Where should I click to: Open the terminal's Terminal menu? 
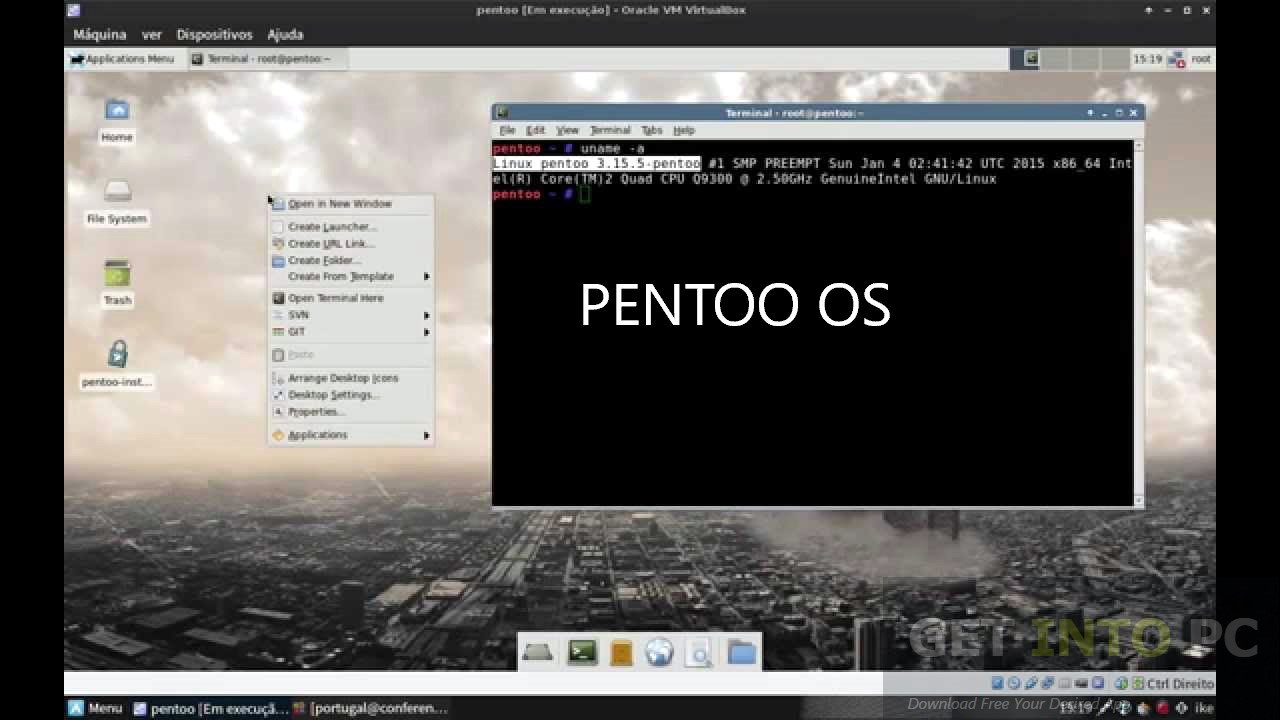[x=610, y=130]
